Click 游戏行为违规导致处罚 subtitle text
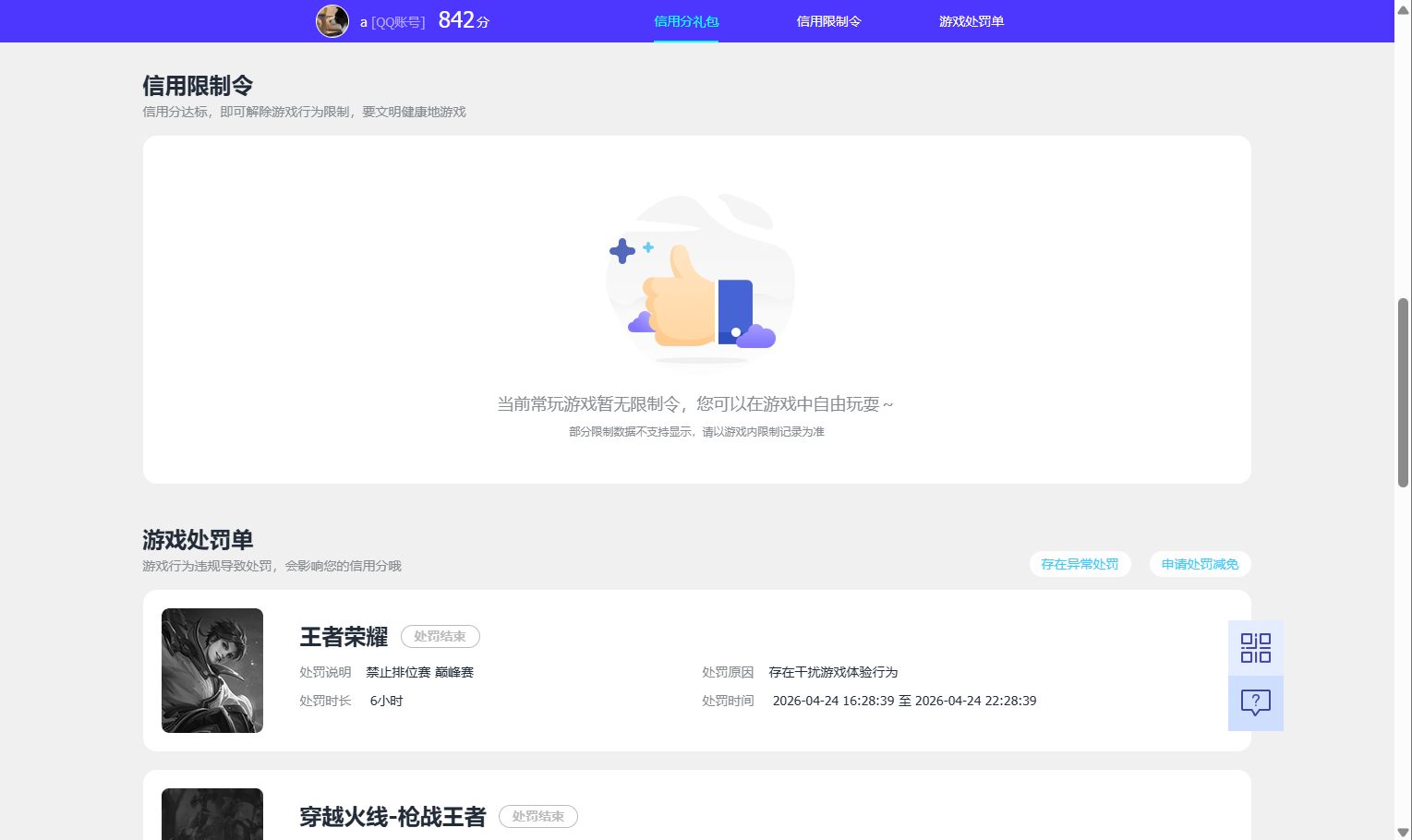This screenshot has height=840, width=1412. coord(272,566)
